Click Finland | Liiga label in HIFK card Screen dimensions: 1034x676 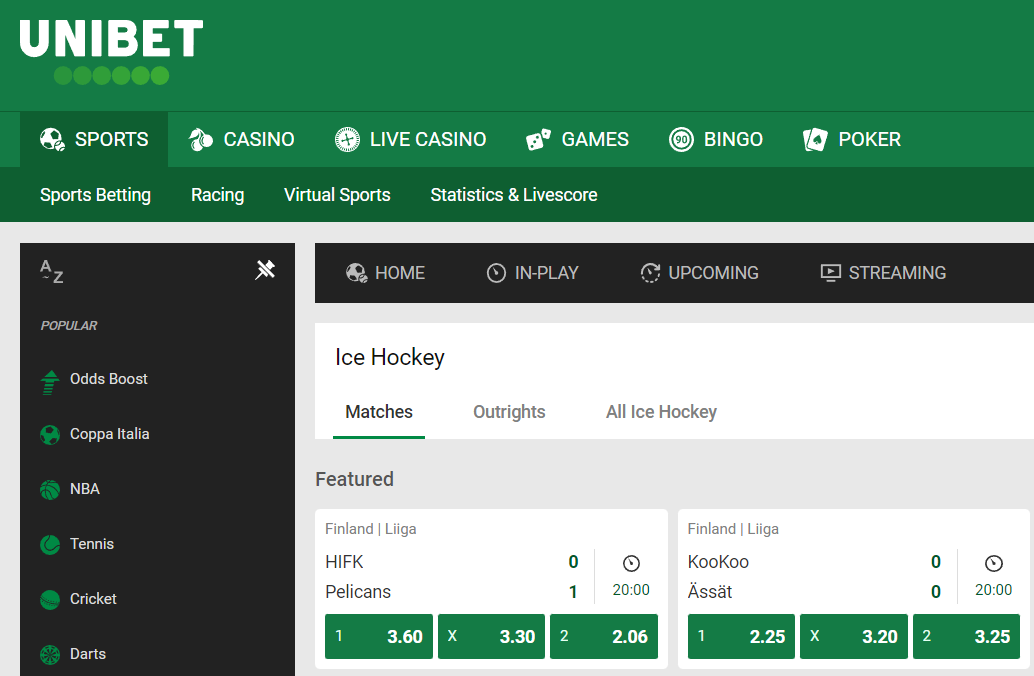[x=371, y=529]
